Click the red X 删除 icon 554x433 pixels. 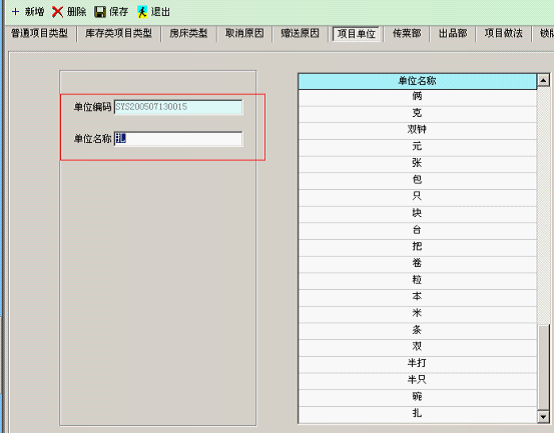[57, 12]
